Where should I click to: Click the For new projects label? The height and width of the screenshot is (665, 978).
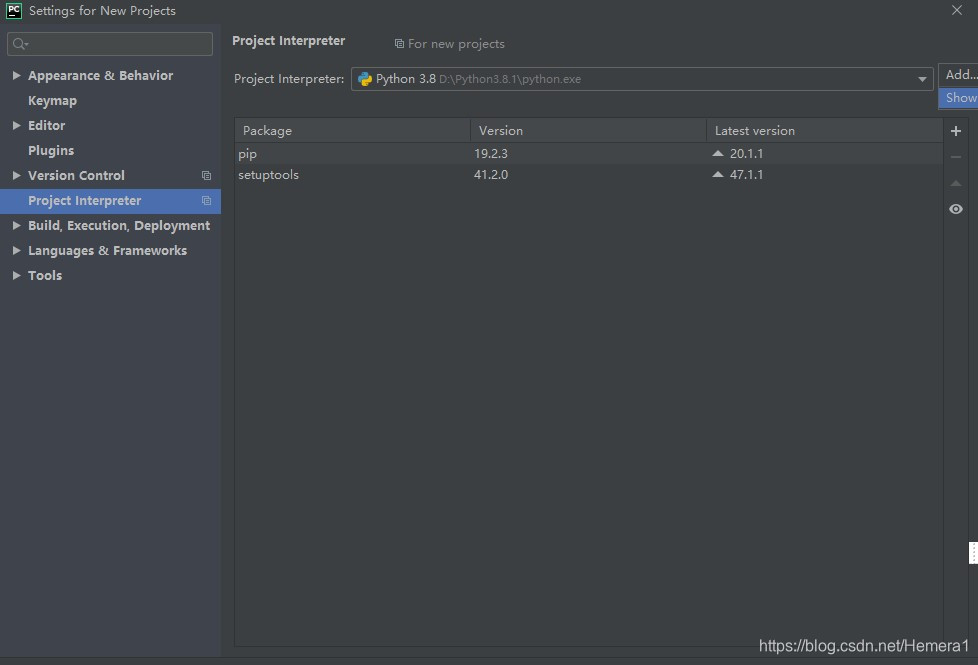456,44
